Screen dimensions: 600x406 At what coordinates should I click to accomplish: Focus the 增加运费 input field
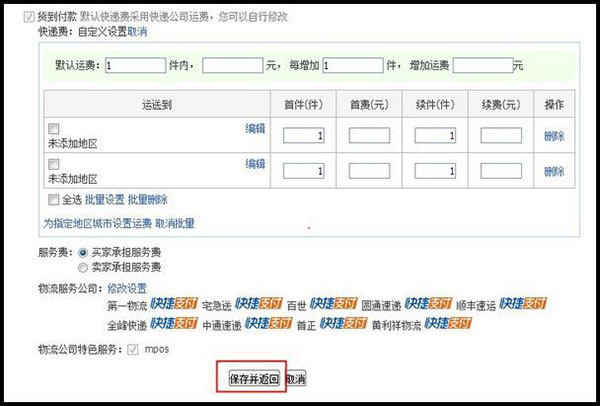[483, 65]
